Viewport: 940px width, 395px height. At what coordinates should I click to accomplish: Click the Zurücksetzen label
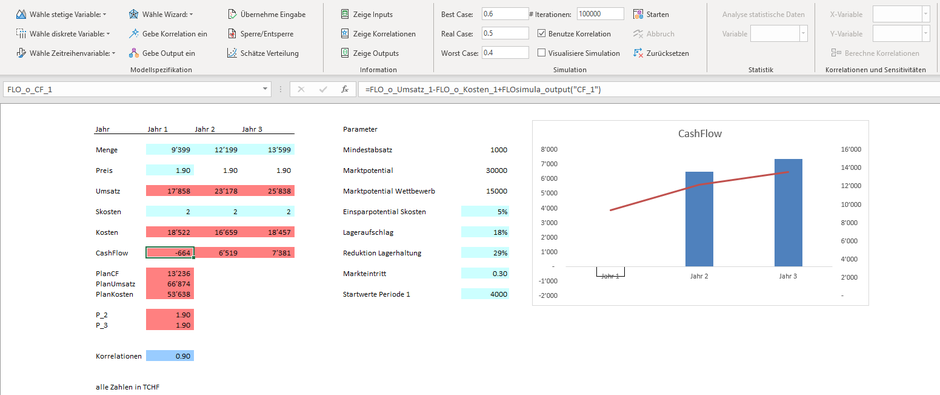(x=668, y=53)
